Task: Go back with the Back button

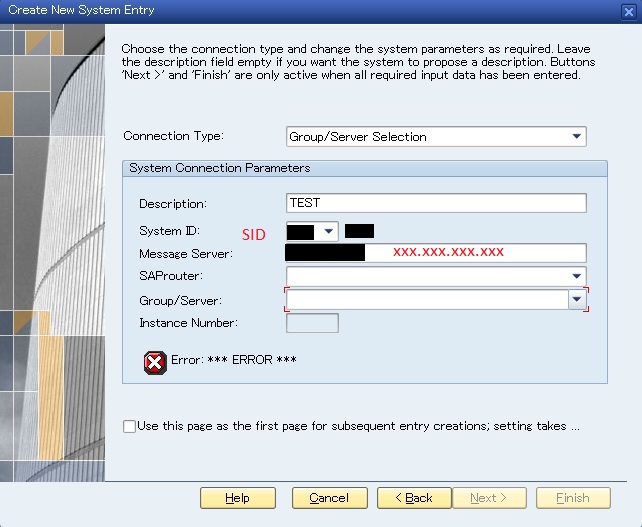Action: 414,498
